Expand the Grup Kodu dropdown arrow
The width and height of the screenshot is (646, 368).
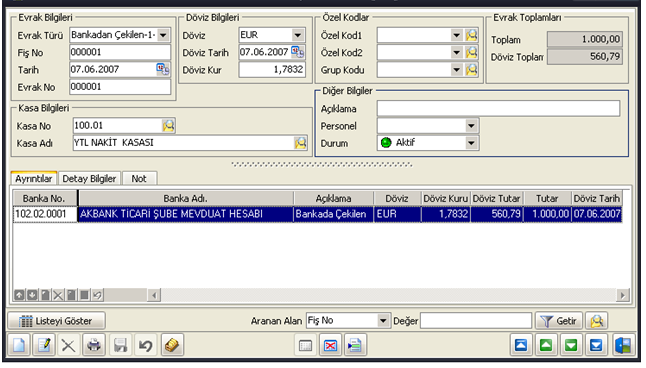[456, 70]
